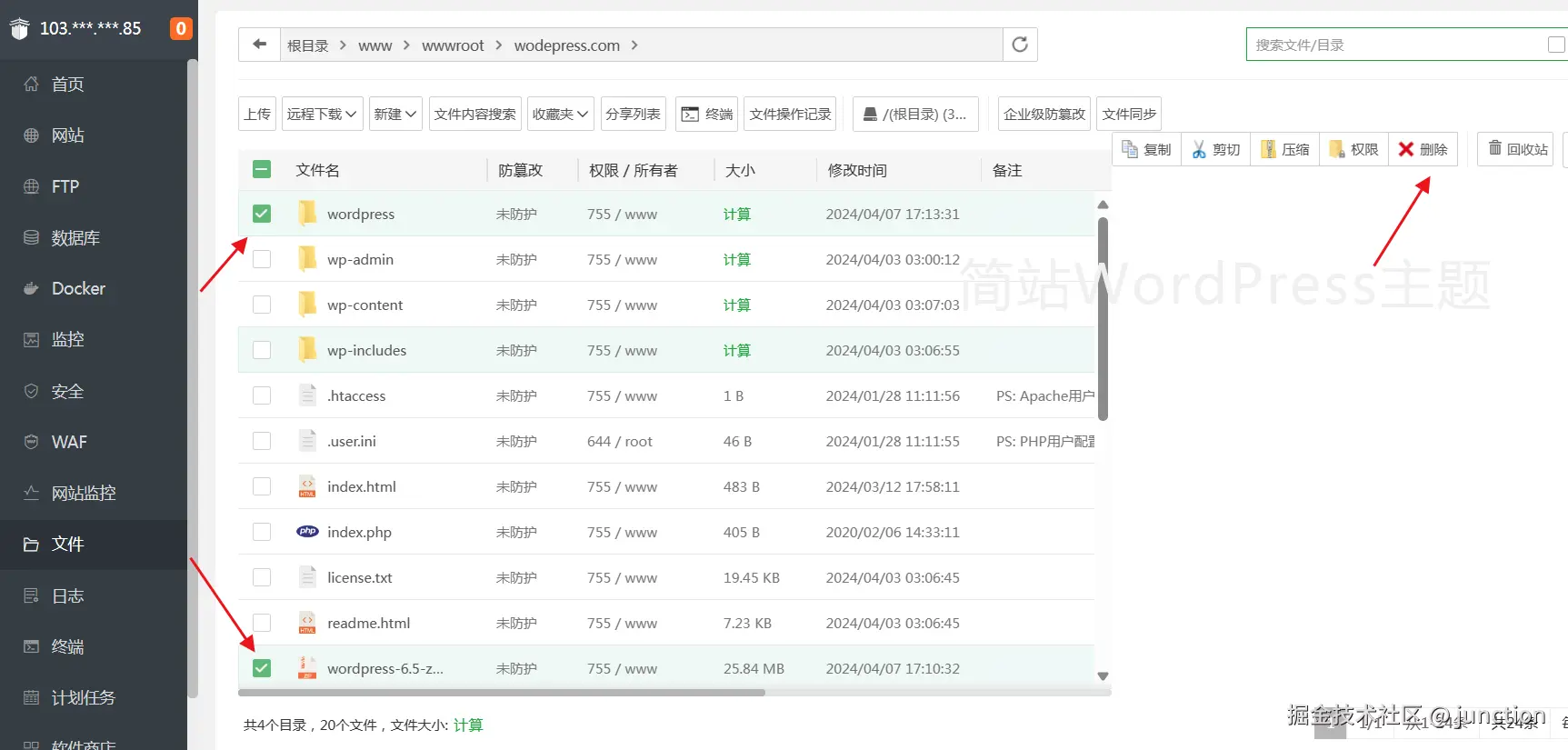Expand the chevron after wodepress.com

(x=634, y=45)
